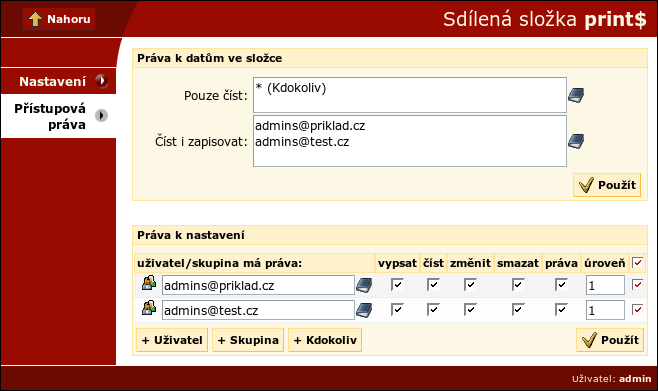Click group icon before admins@test.cz

click(149, 308)
